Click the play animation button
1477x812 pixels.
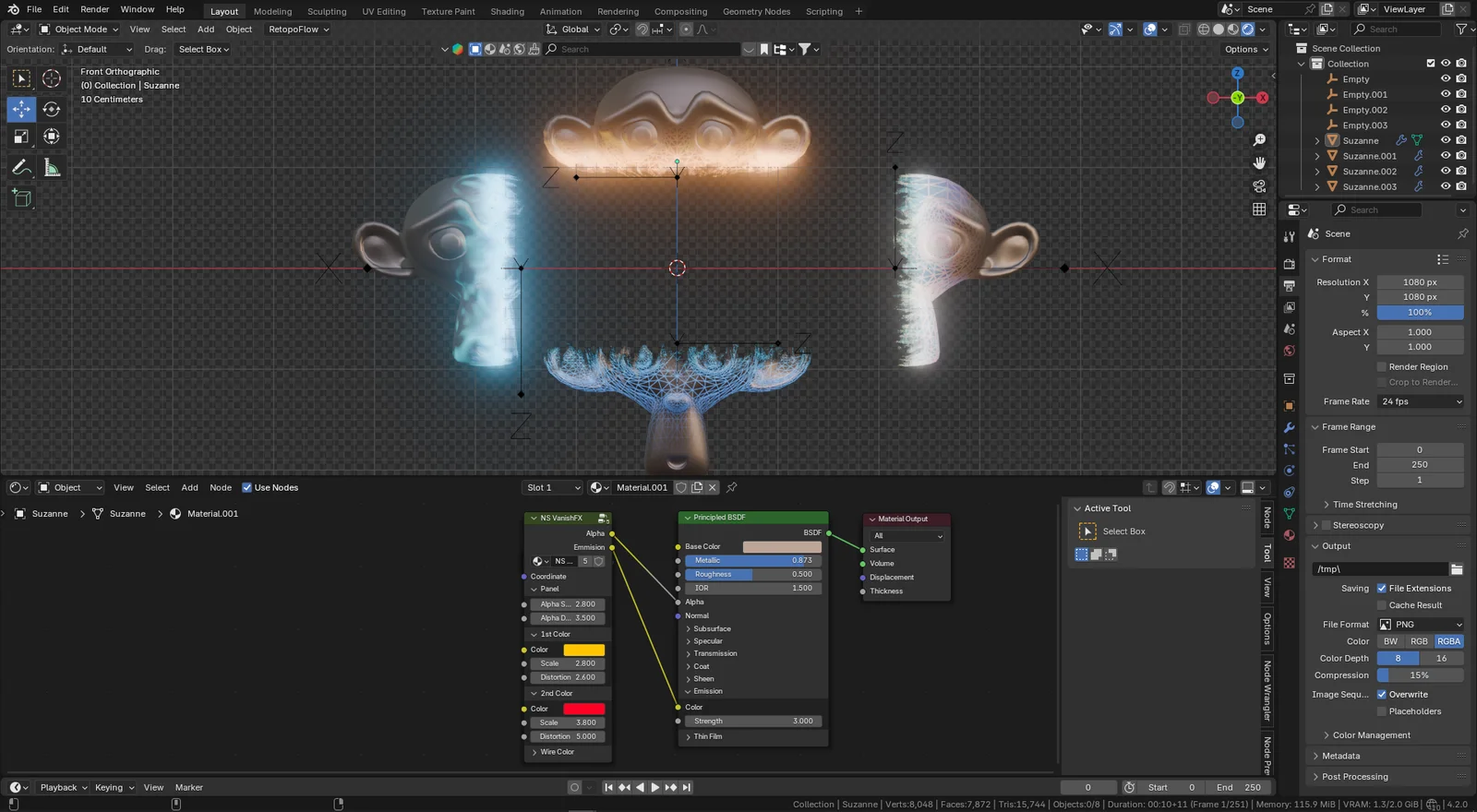654,787
